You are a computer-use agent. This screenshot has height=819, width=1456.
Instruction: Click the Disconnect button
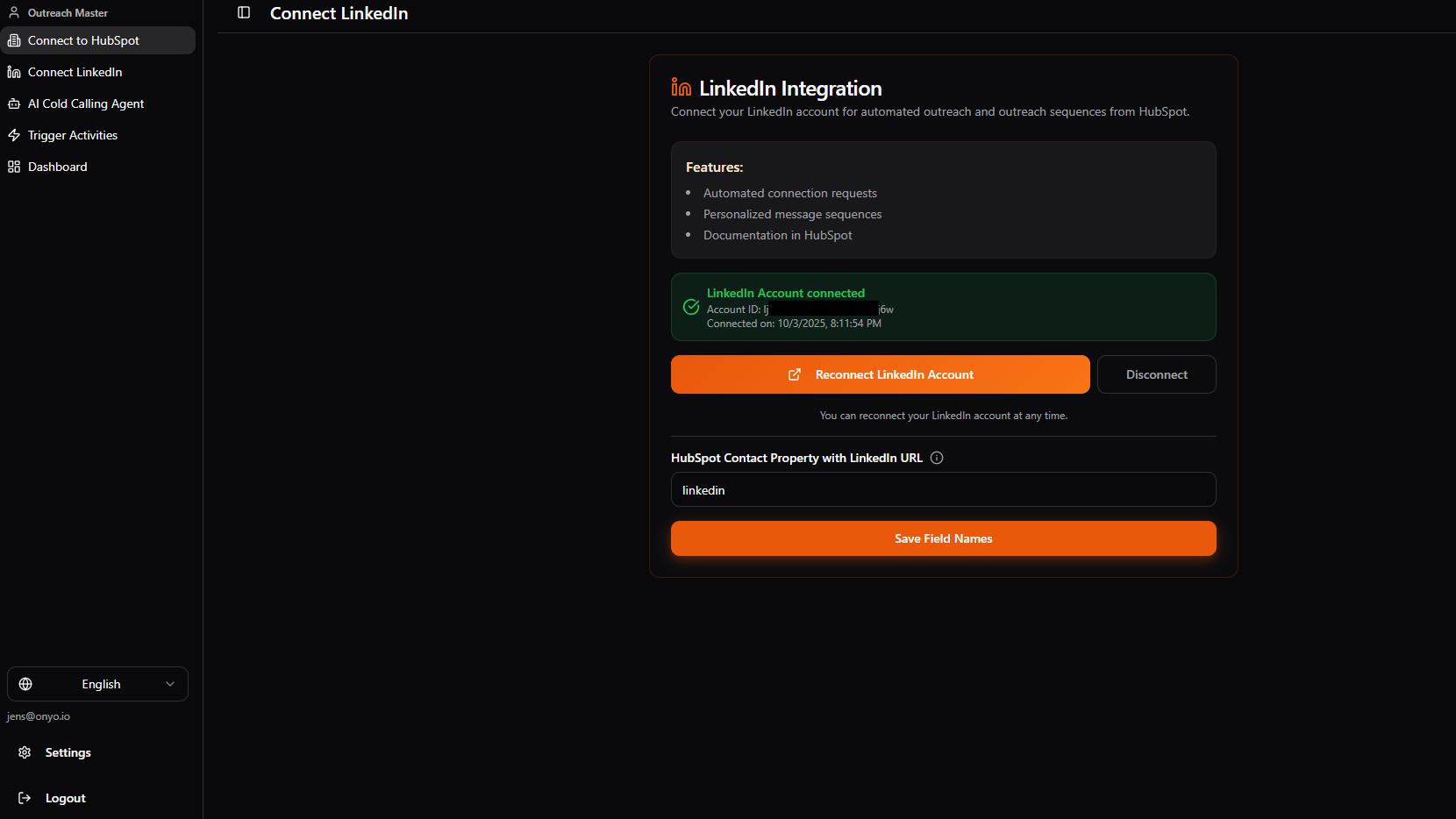pyautogui.click(x=1156, y=374)
